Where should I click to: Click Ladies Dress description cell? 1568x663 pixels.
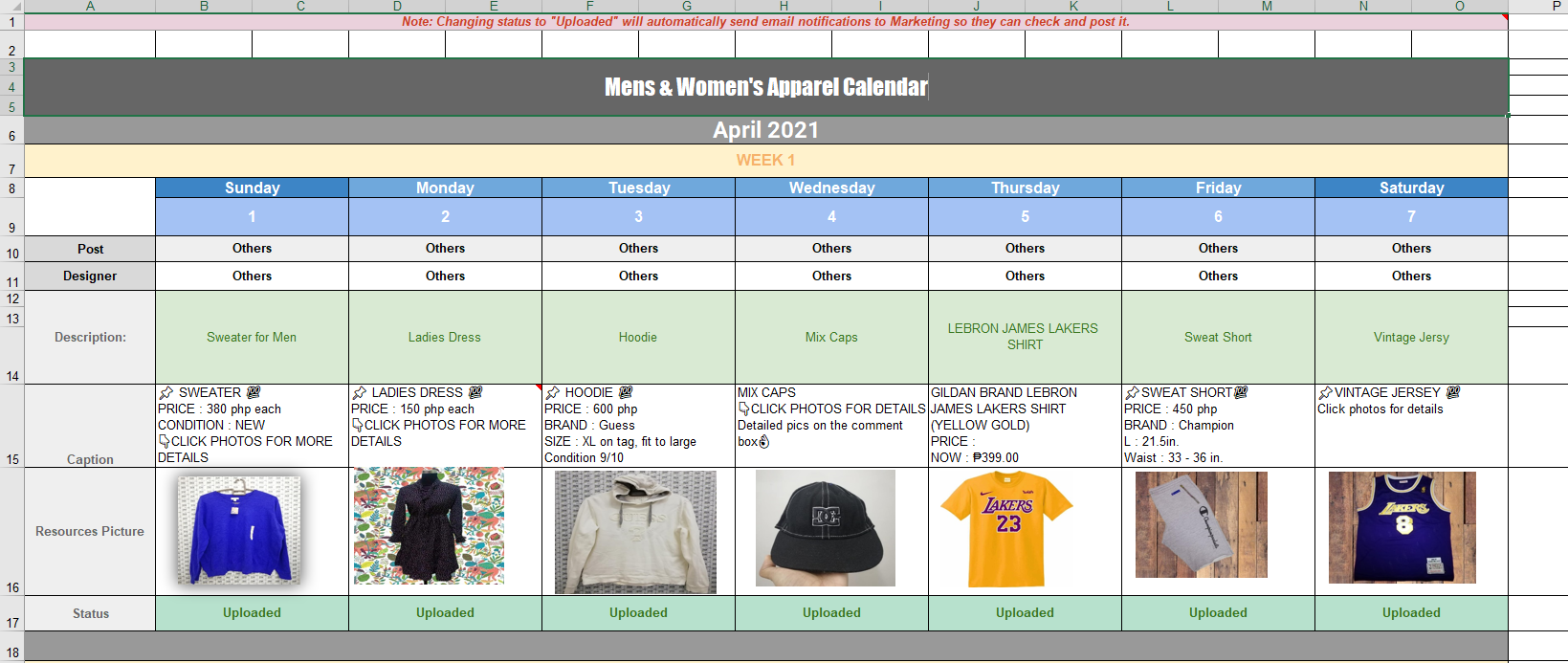point(446,337)
